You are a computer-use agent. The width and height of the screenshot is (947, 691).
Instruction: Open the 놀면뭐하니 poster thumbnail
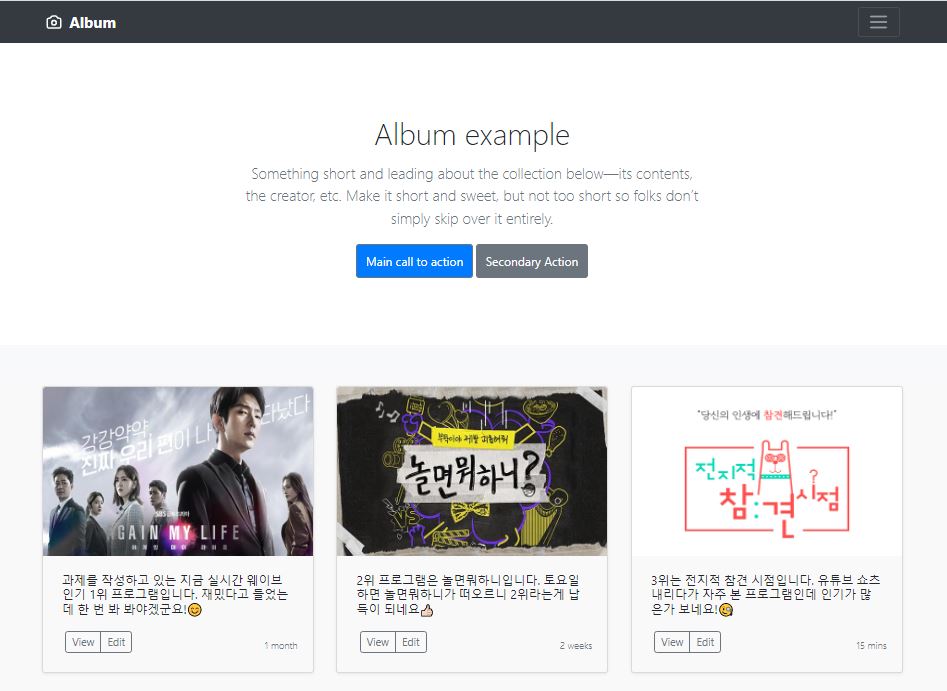[x=472, y=471]
